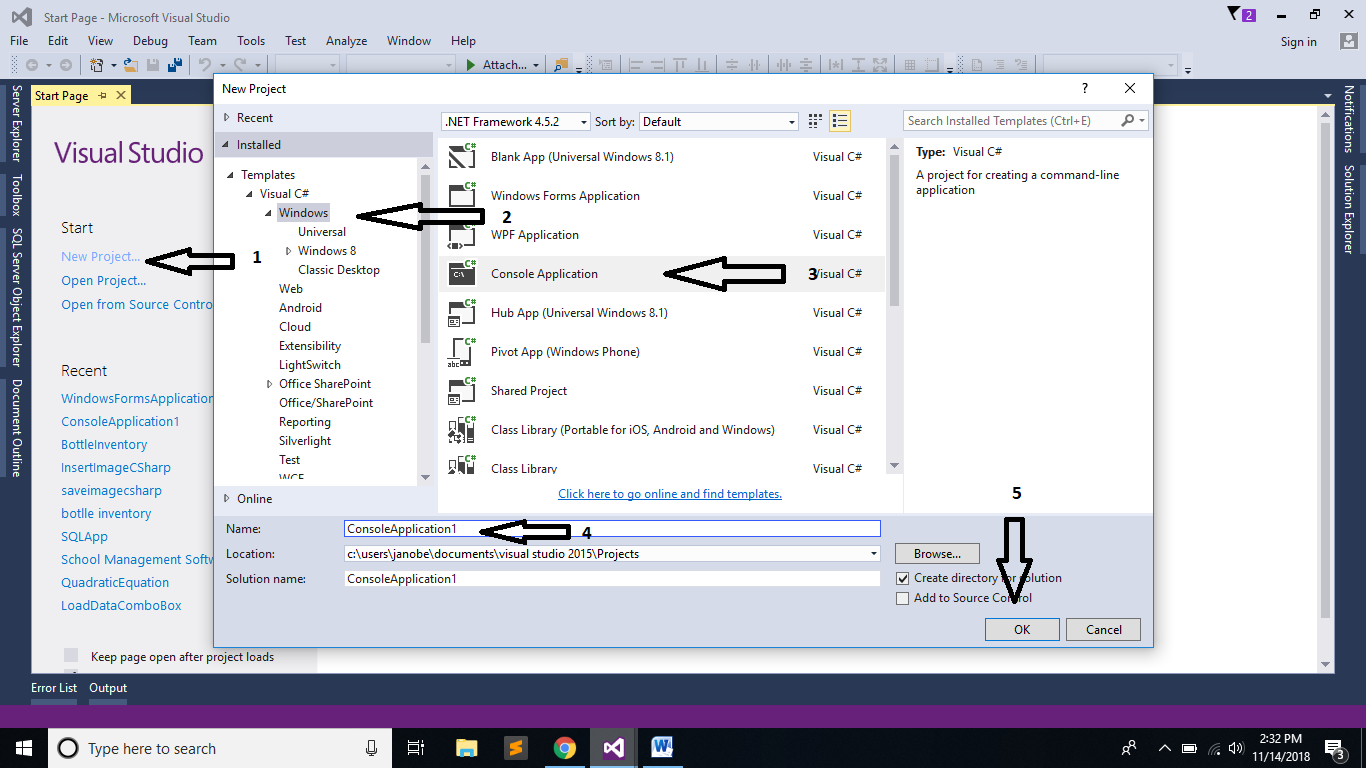Open the Attach button dropdown arrow
This screenshot has height=768, width=1366.
click(536, 65)
